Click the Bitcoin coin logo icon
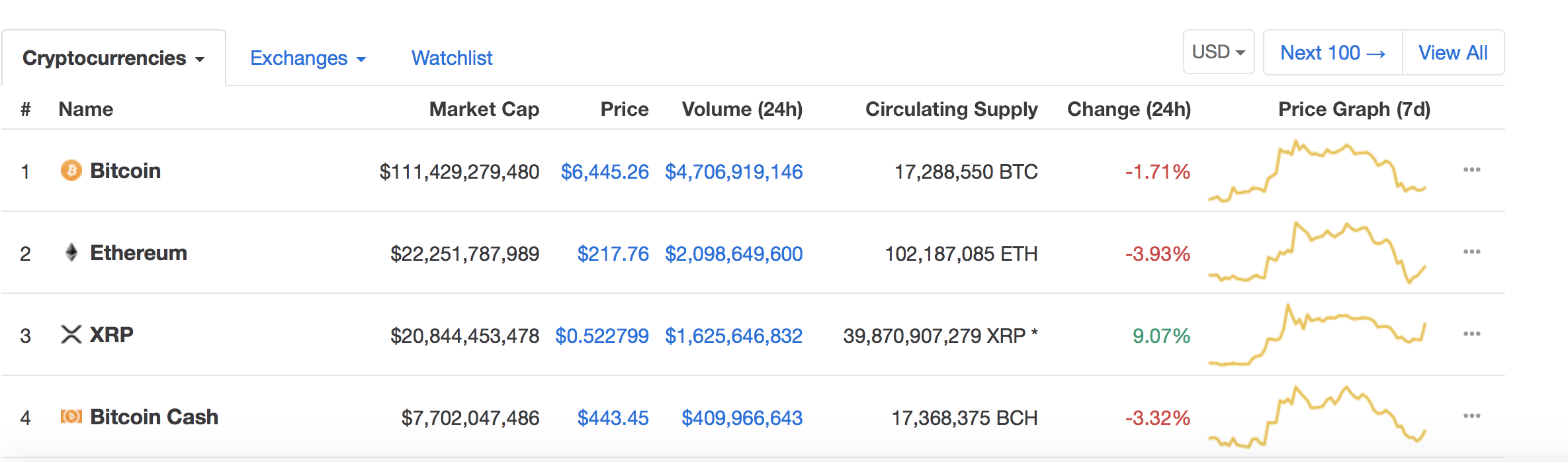The width and height of the screenshot is (1568, 462). (71, 171)
